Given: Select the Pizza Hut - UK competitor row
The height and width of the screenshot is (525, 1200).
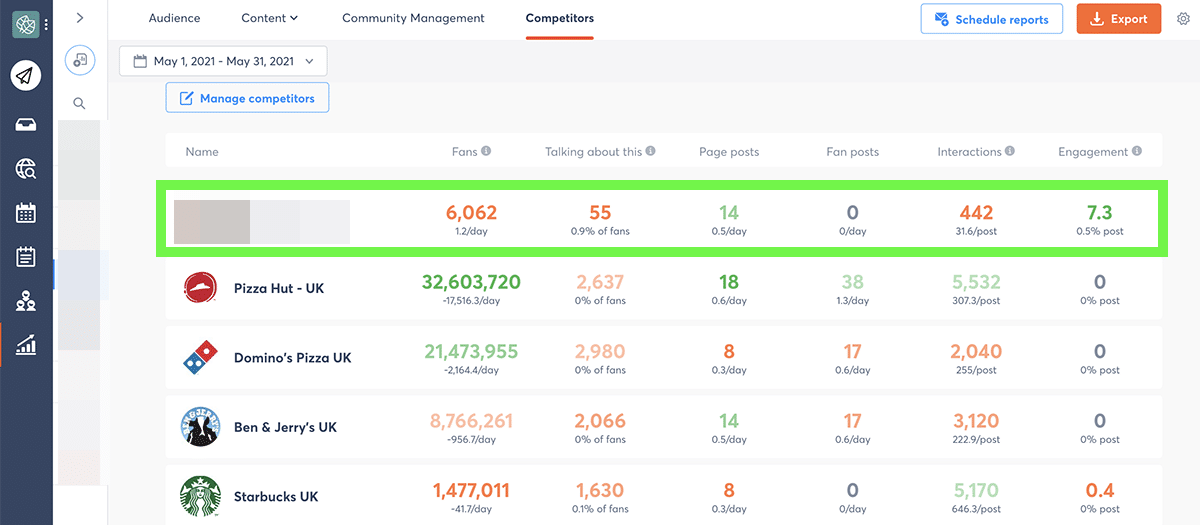Looking at the screenshot, I should pos(278,288).
